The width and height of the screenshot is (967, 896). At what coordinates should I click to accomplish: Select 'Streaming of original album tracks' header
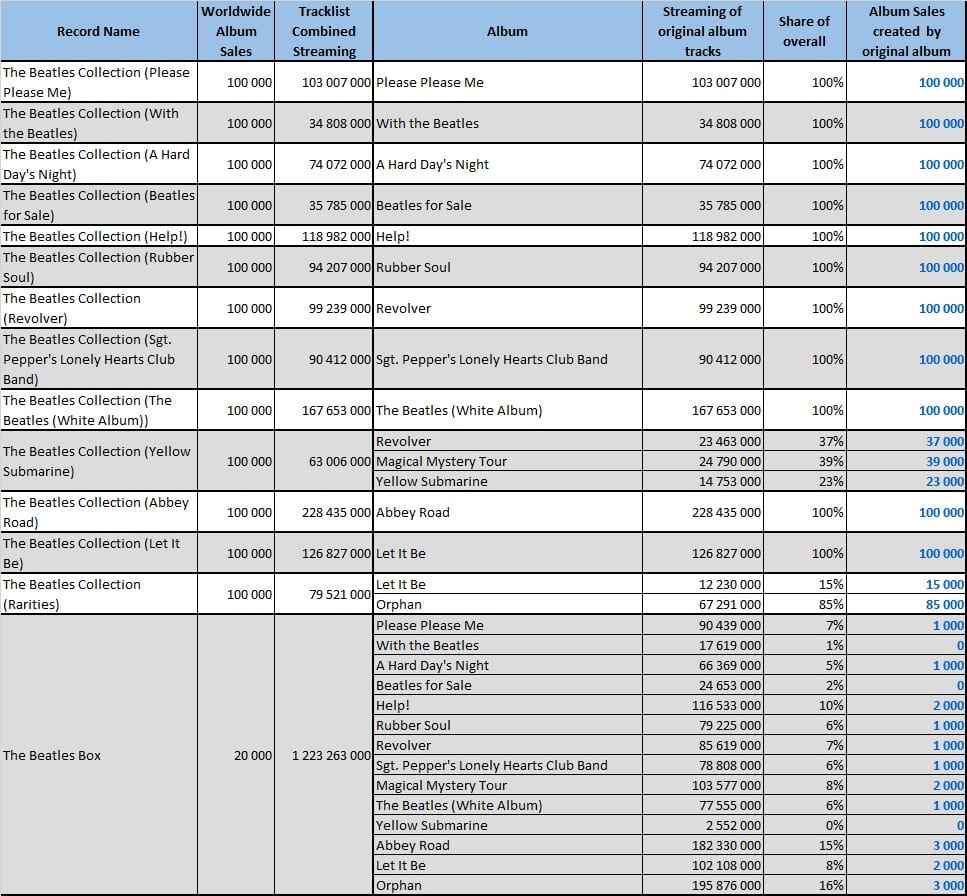702,31
